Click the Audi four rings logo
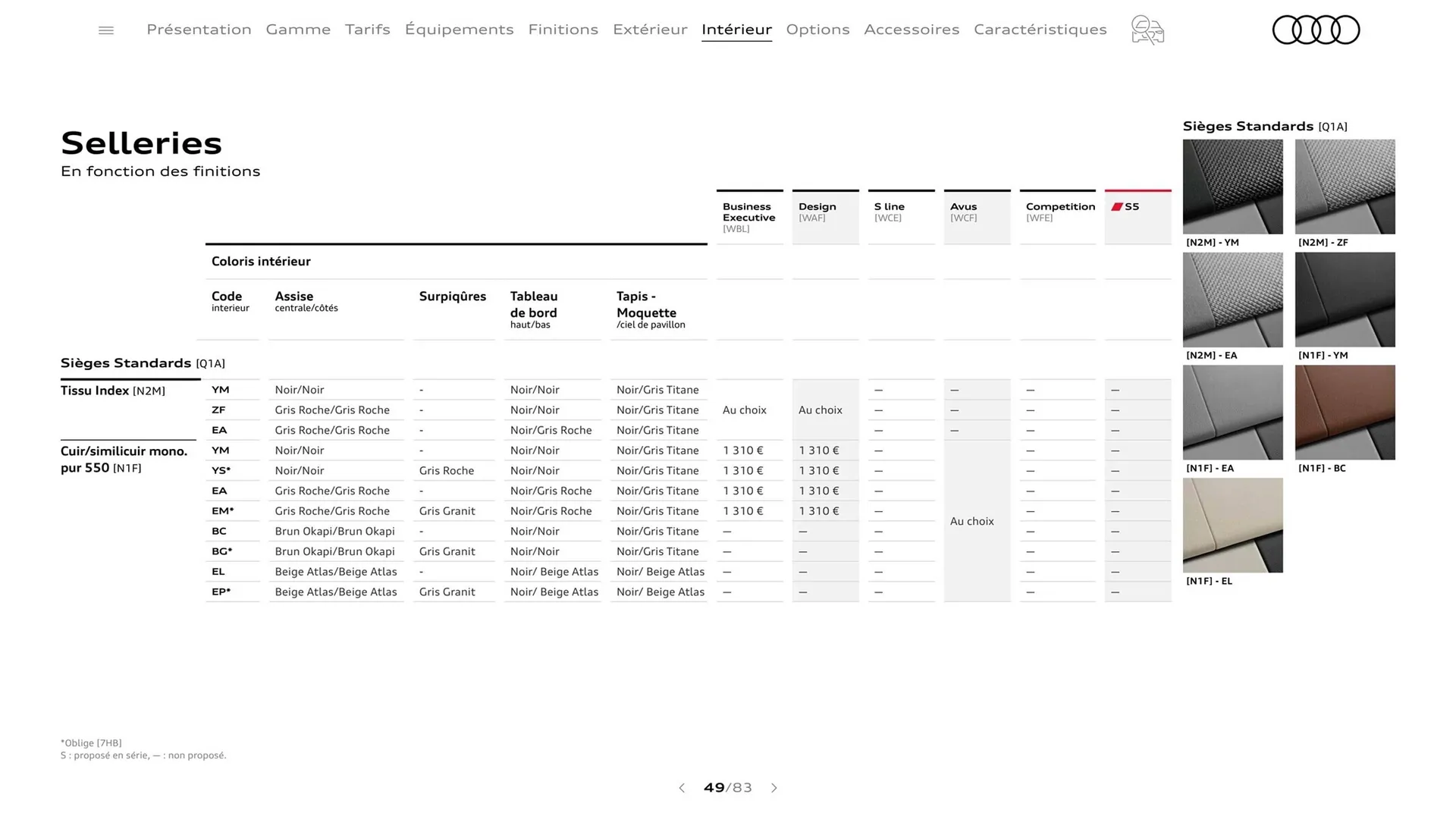Image resolution: width=1456 pixels, height=819 pixels. coord(1316,30)
